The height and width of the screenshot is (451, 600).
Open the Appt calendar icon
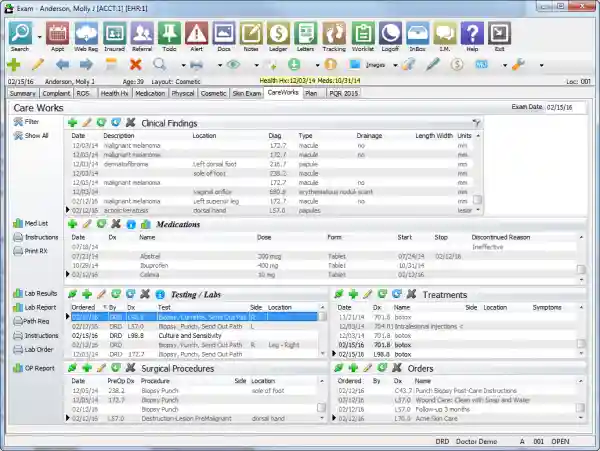(57, 33)
